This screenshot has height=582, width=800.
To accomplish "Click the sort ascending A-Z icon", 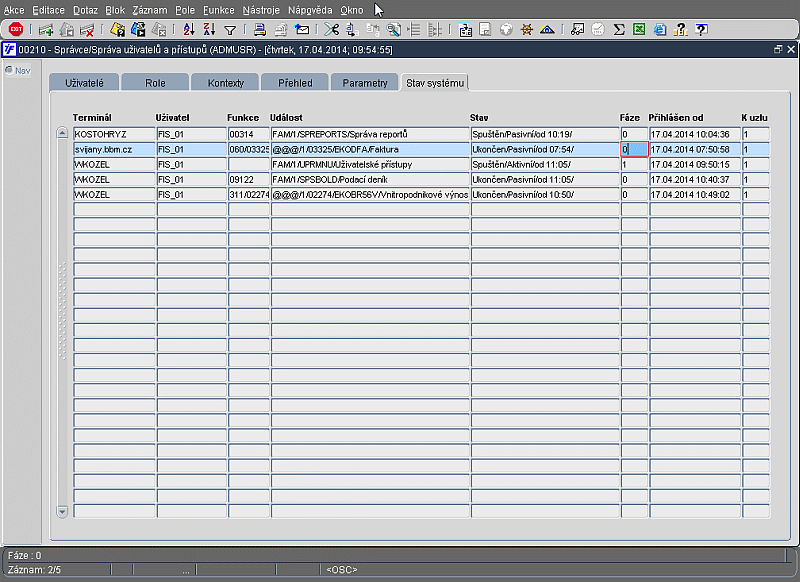I will [189, 30].
